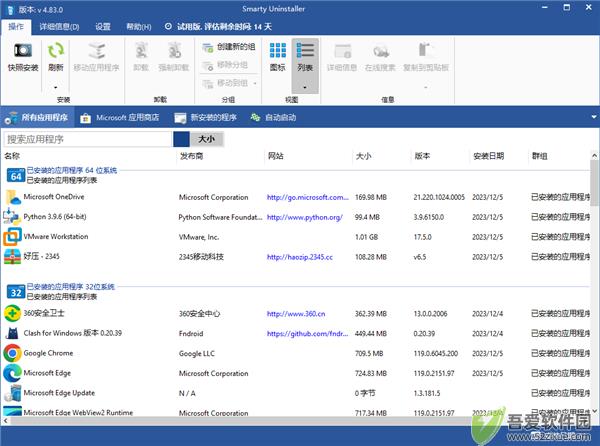Select the Python 3.9.6 installer icon
Image resolution: width=600 pixels, height=446 pixels.
pos(12,217)
